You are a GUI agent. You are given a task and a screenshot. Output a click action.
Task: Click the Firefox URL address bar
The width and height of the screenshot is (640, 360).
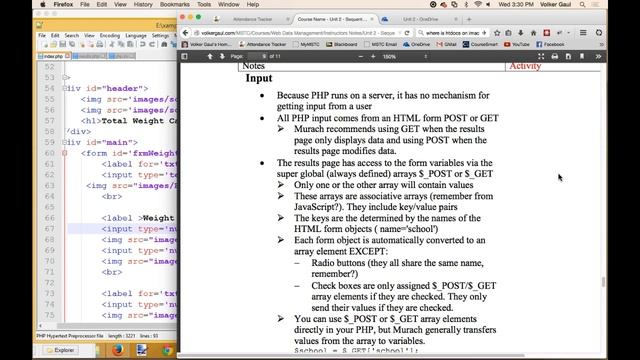click(x=297, y=33)
